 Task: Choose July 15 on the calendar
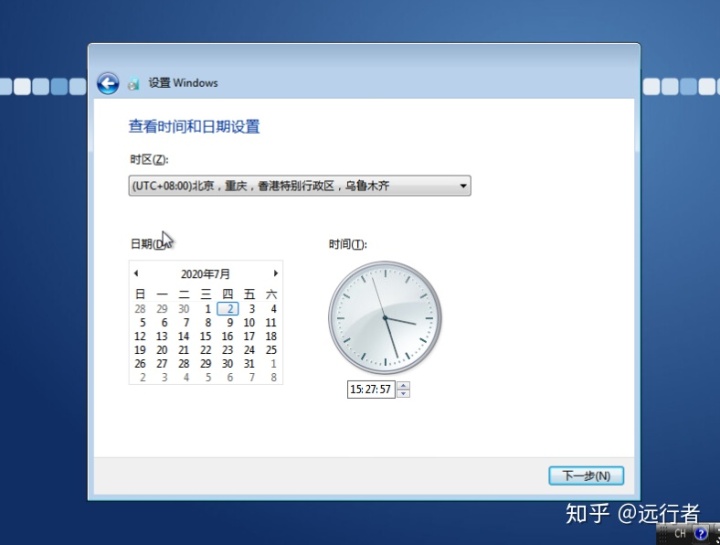[x=205, y=337]
